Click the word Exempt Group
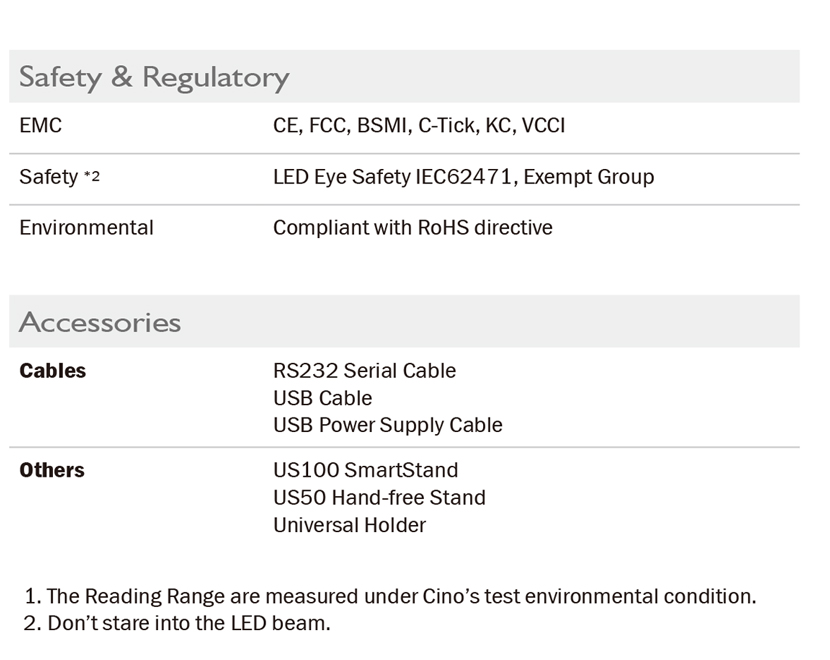 [589, 177]
